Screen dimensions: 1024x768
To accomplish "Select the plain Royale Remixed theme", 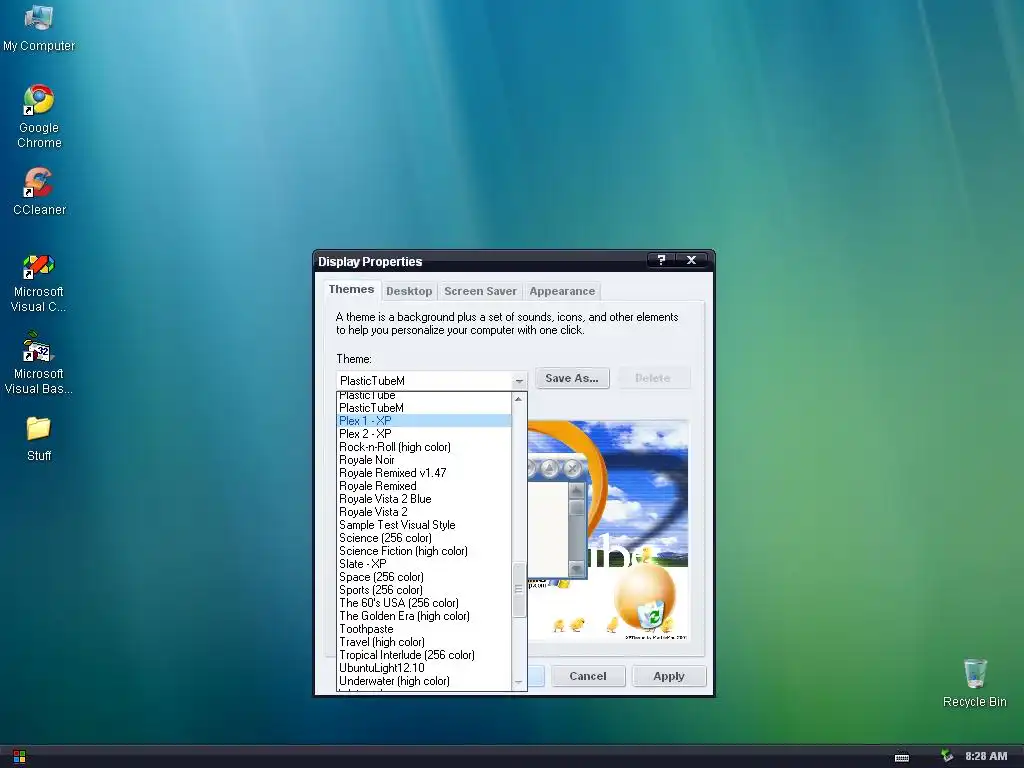I will pyautogui.click(x=424, y=486).
